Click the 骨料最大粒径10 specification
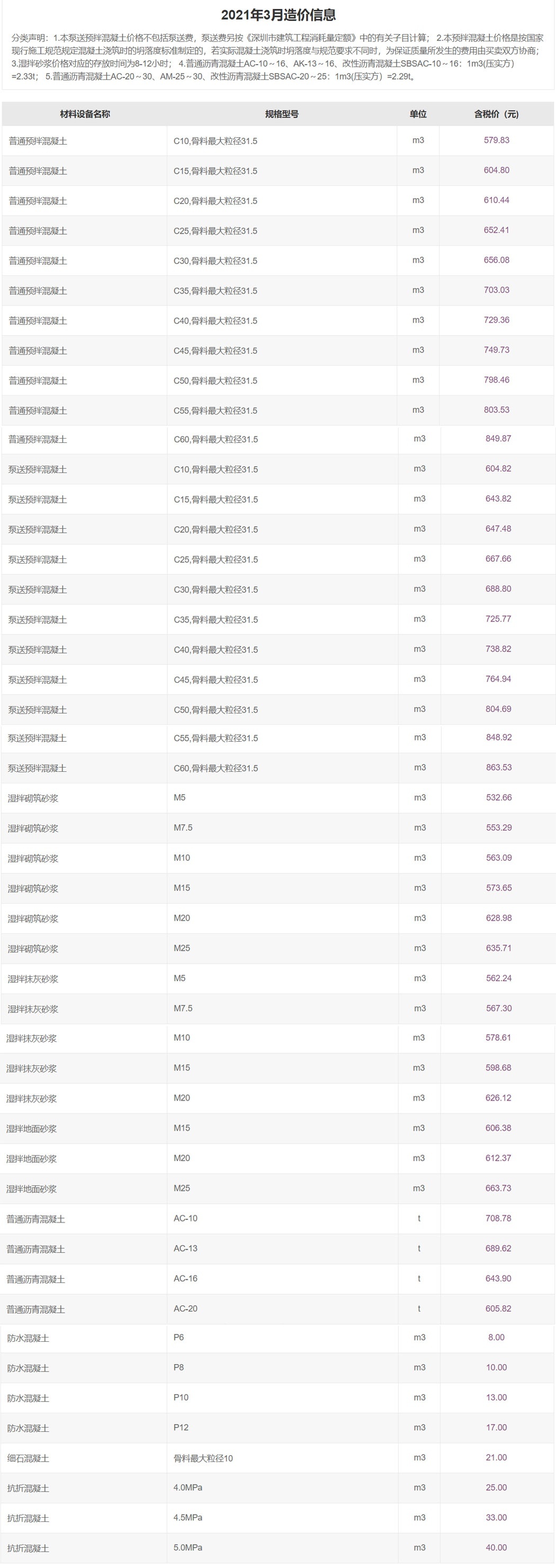This screenshot has width=556, height=1568. point(203,1458)
